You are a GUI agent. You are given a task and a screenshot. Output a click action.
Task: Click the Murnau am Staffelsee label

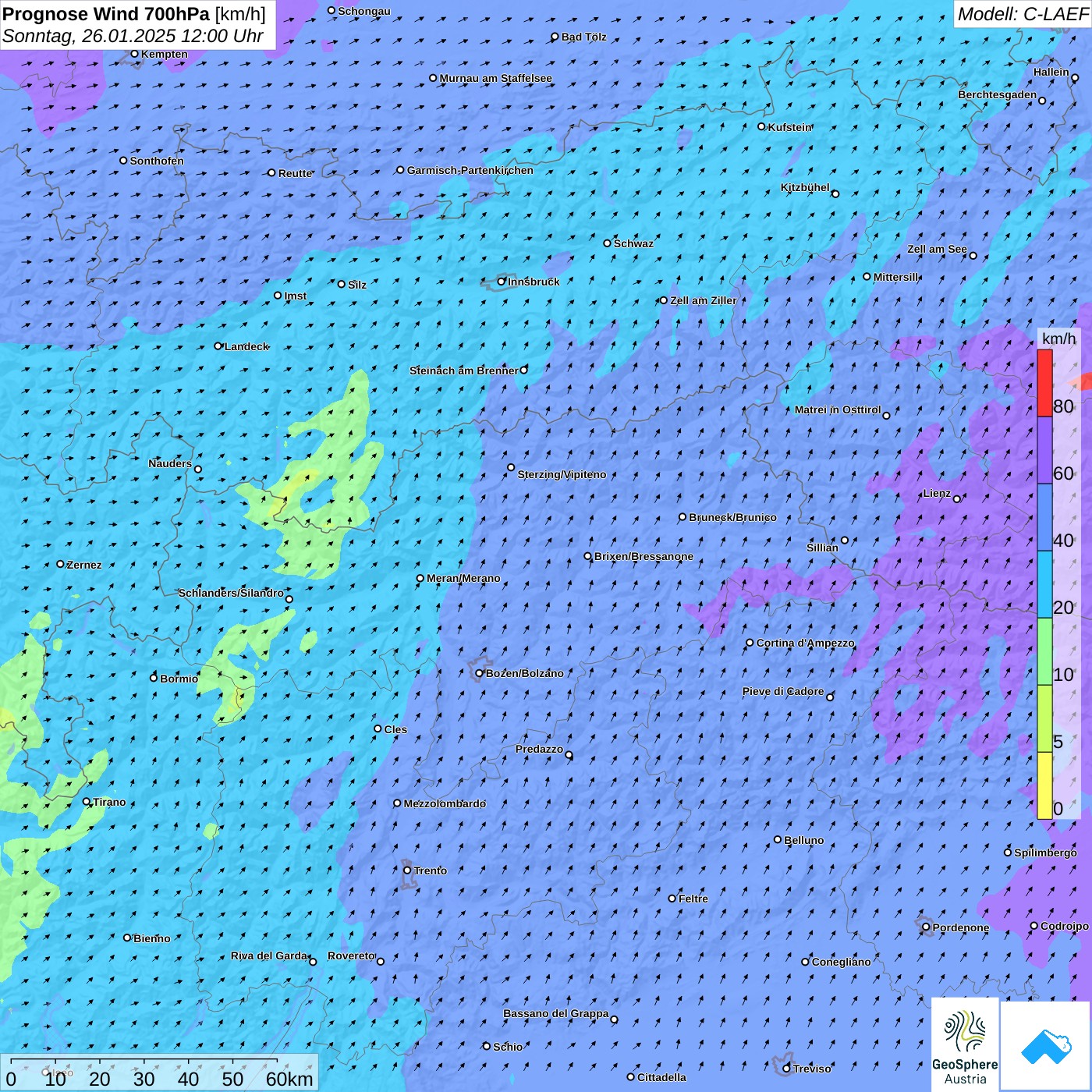click(x=495, y=78)
